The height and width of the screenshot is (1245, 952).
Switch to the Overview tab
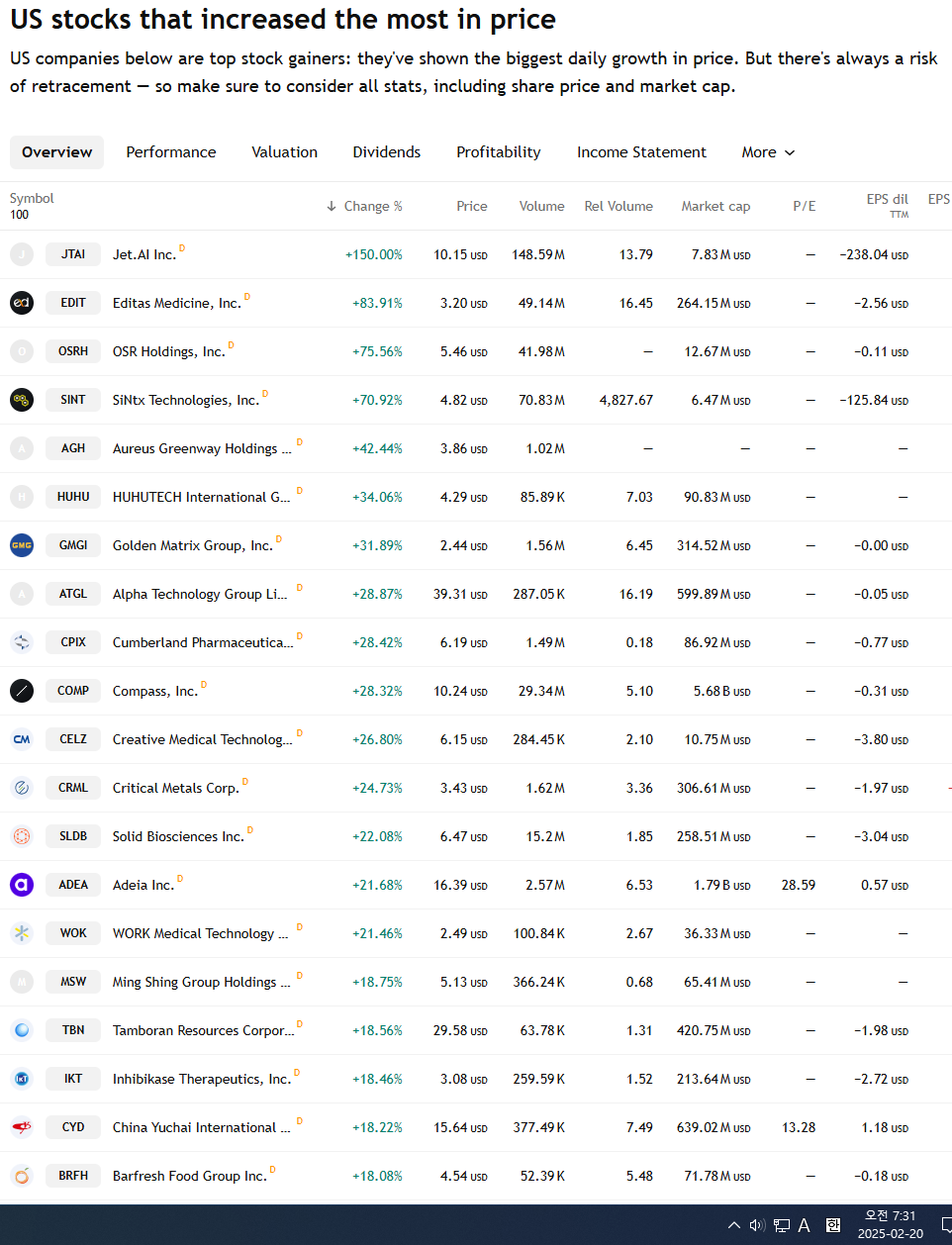[56, 152]
